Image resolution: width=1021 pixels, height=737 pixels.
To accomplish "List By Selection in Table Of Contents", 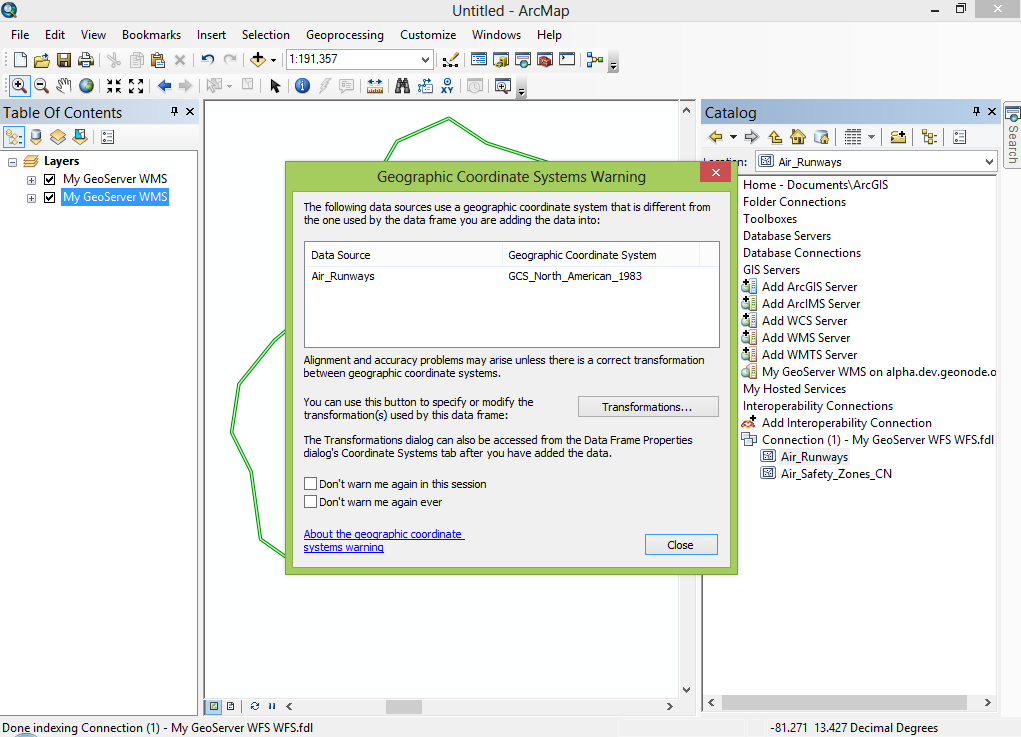I will [x=80, y=137].
